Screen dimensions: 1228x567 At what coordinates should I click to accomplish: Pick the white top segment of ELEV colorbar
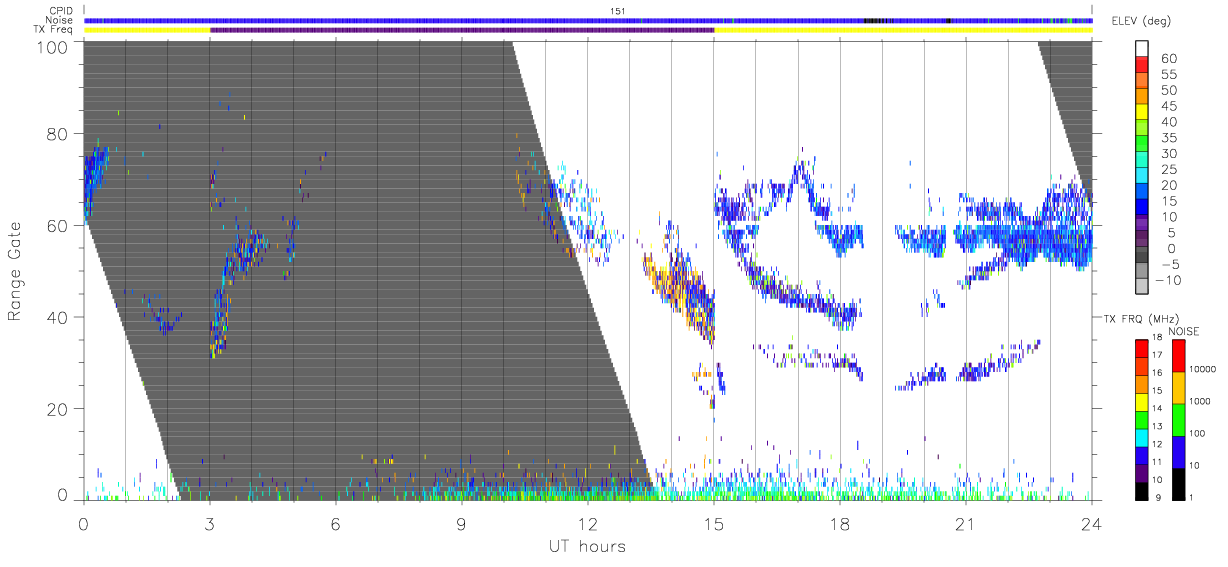click(x=1142, y=49)
